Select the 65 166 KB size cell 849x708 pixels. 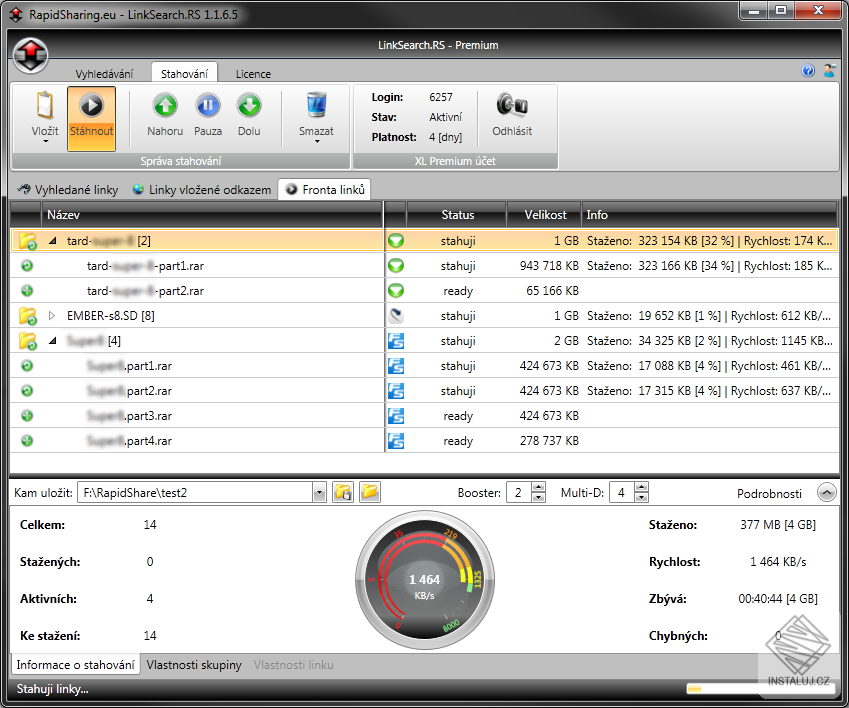pyautogui.click(x=552, y=291)
